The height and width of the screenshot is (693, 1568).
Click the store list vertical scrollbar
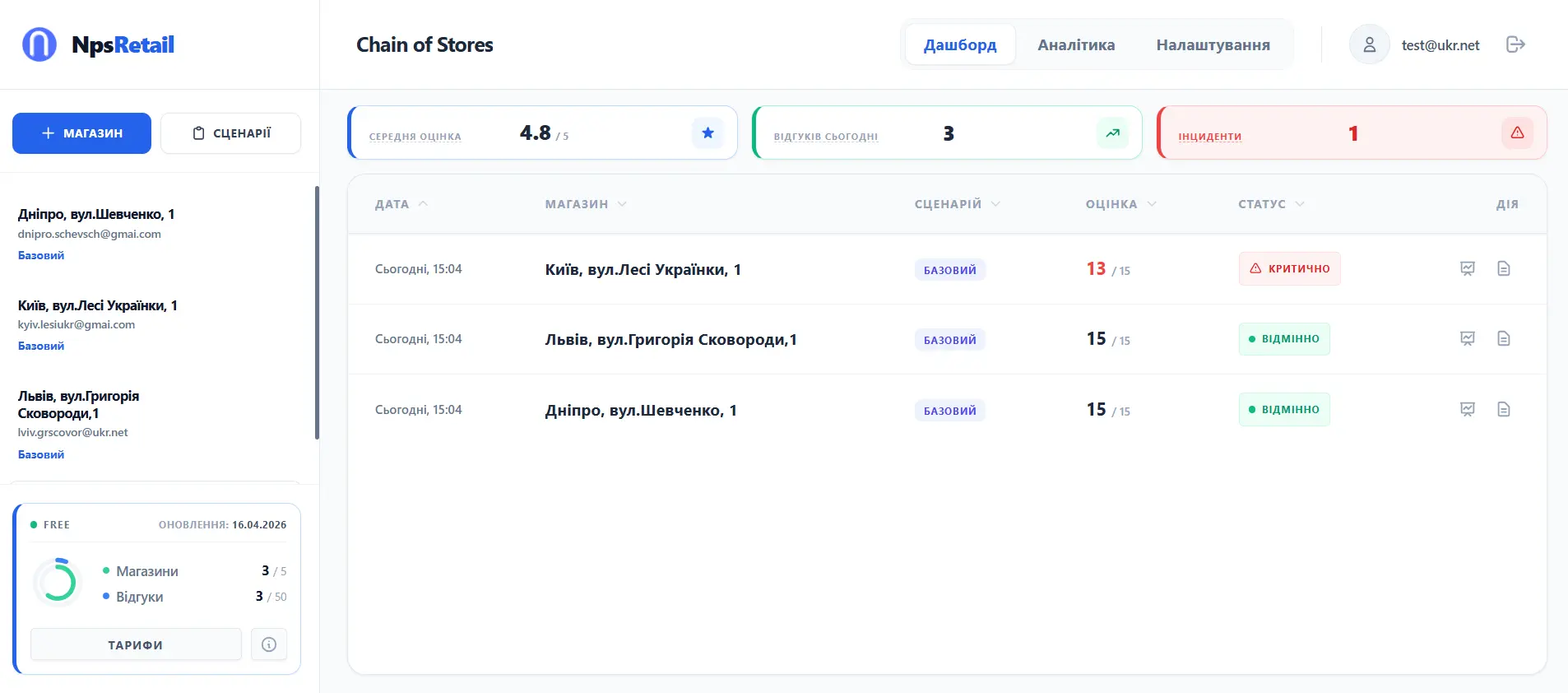[317, 313]
